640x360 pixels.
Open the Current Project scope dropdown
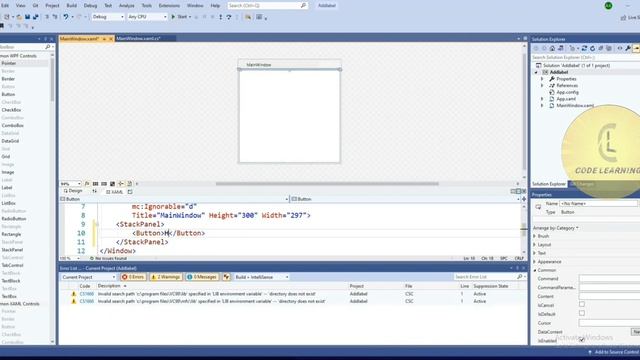coord(89,277)
